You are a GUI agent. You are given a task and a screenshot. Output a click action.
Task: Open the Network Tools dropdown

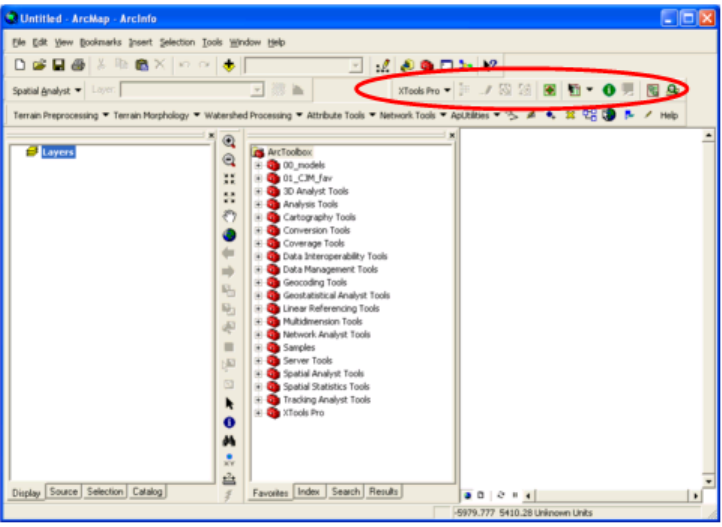point(413,115)
